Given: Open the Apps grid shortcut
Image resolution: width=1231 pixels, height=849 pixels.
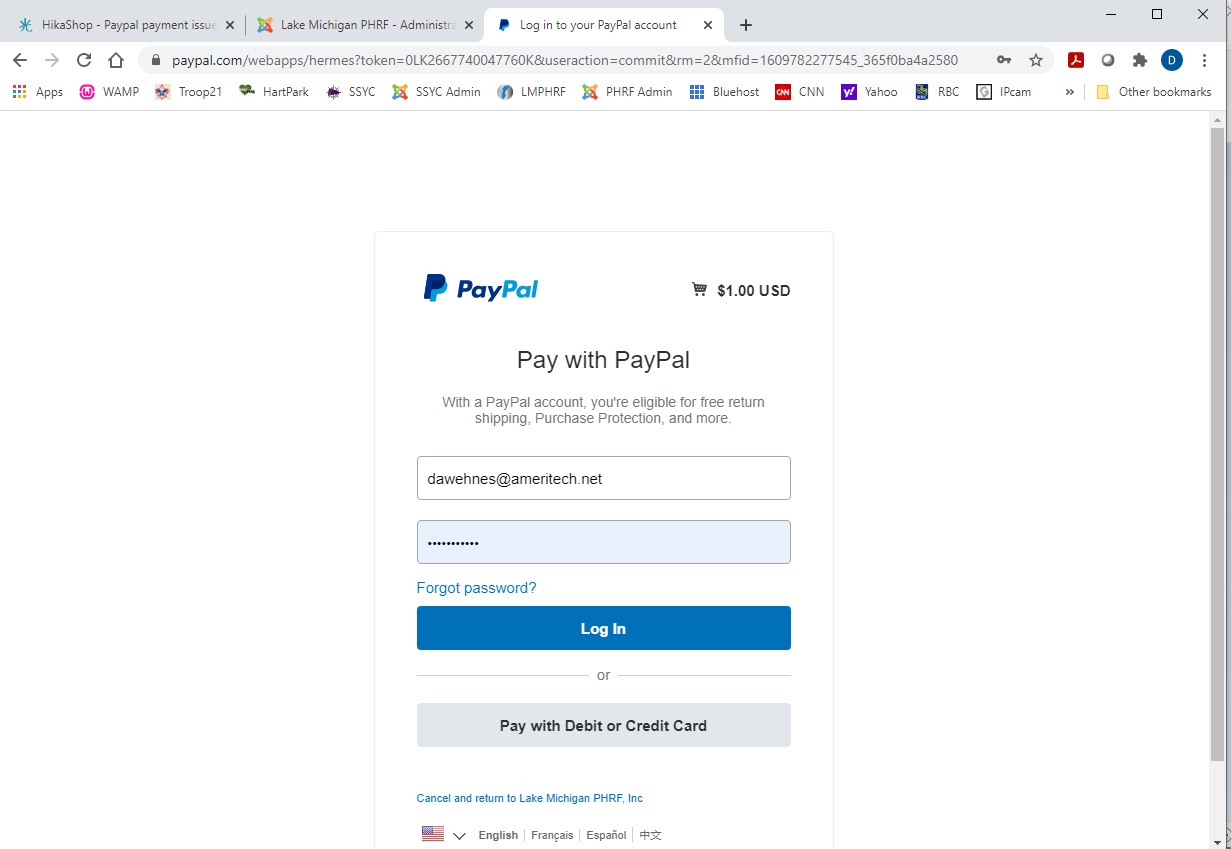Looking at the screenshot, I should tap(38, 92).
